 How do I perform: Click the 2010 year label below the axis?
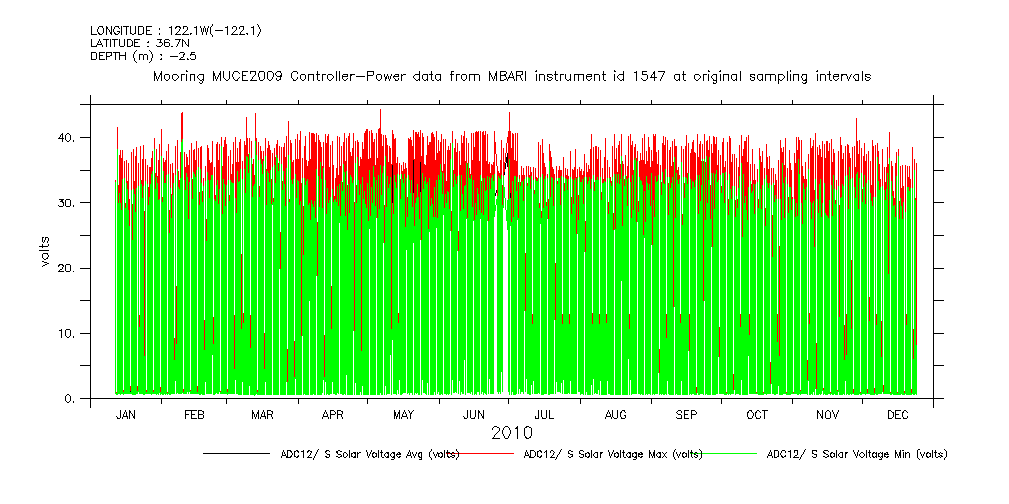(x=511, y=433)
